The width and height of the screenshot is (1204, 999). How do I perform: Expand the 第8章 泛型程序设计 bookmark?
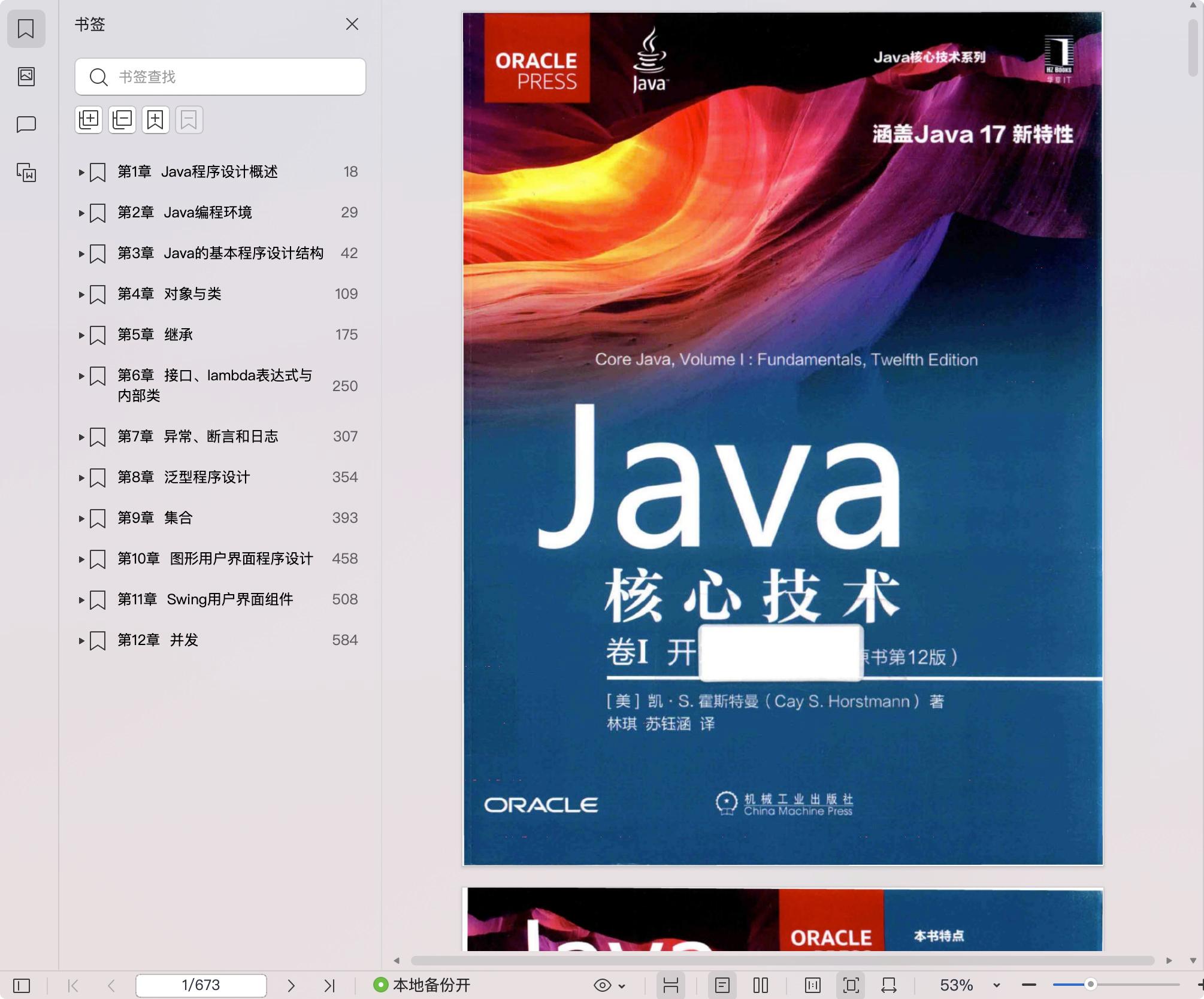click(x=81, y=477)
